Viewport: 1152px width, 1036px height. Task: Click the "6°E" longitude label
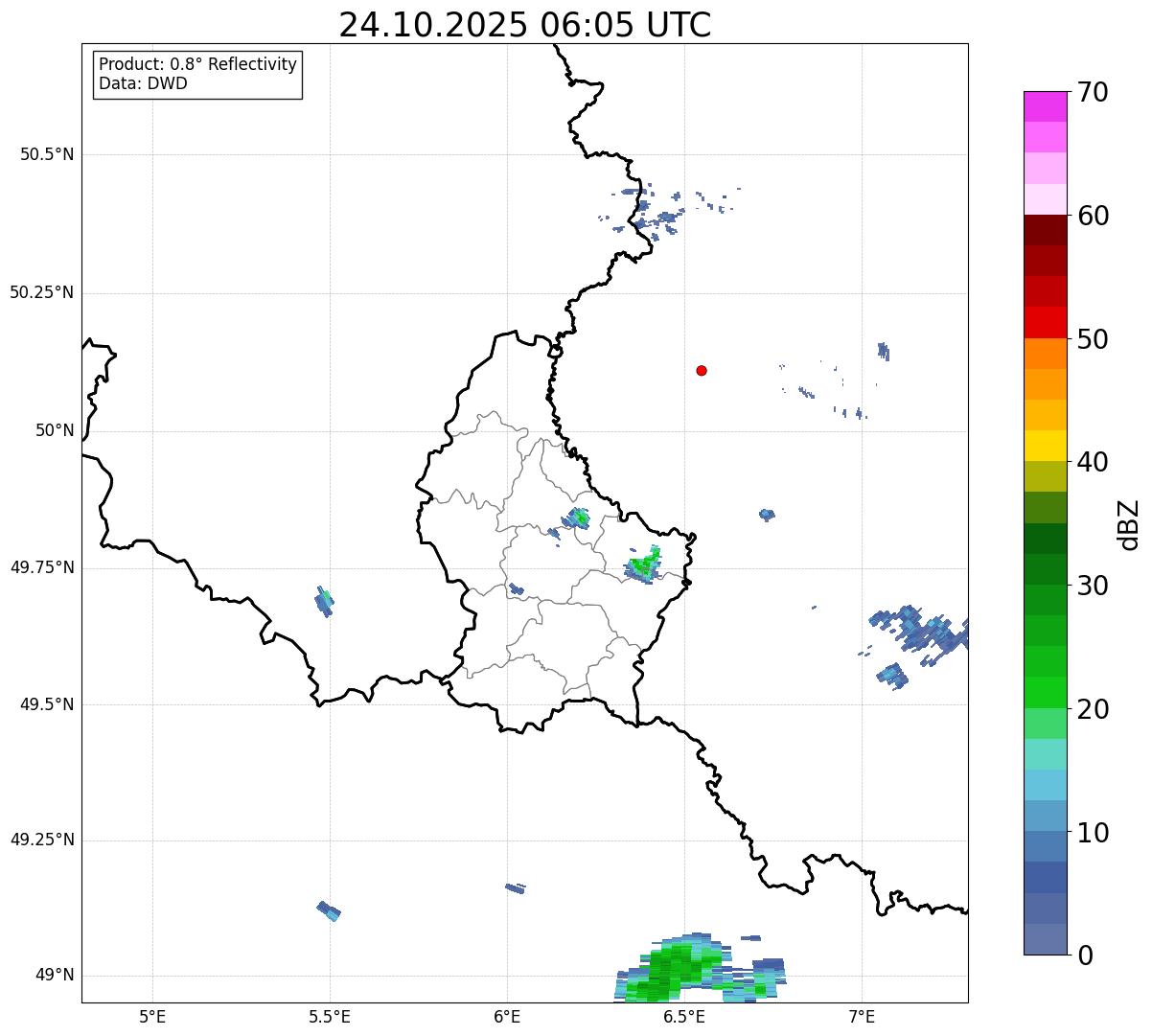(507, 1016)
